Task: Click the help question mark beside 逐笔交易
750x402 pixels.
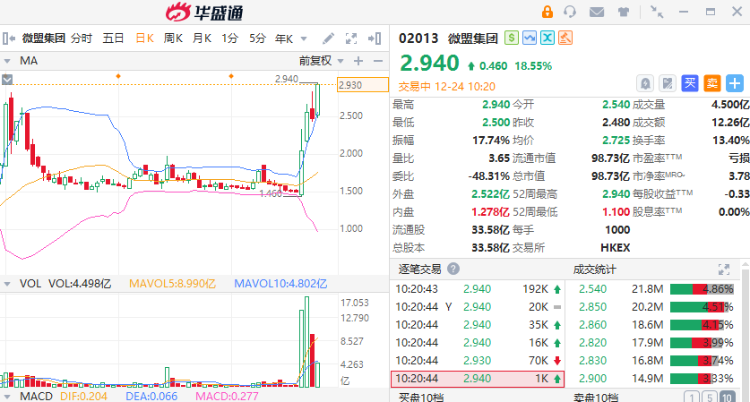Action: 453,268
